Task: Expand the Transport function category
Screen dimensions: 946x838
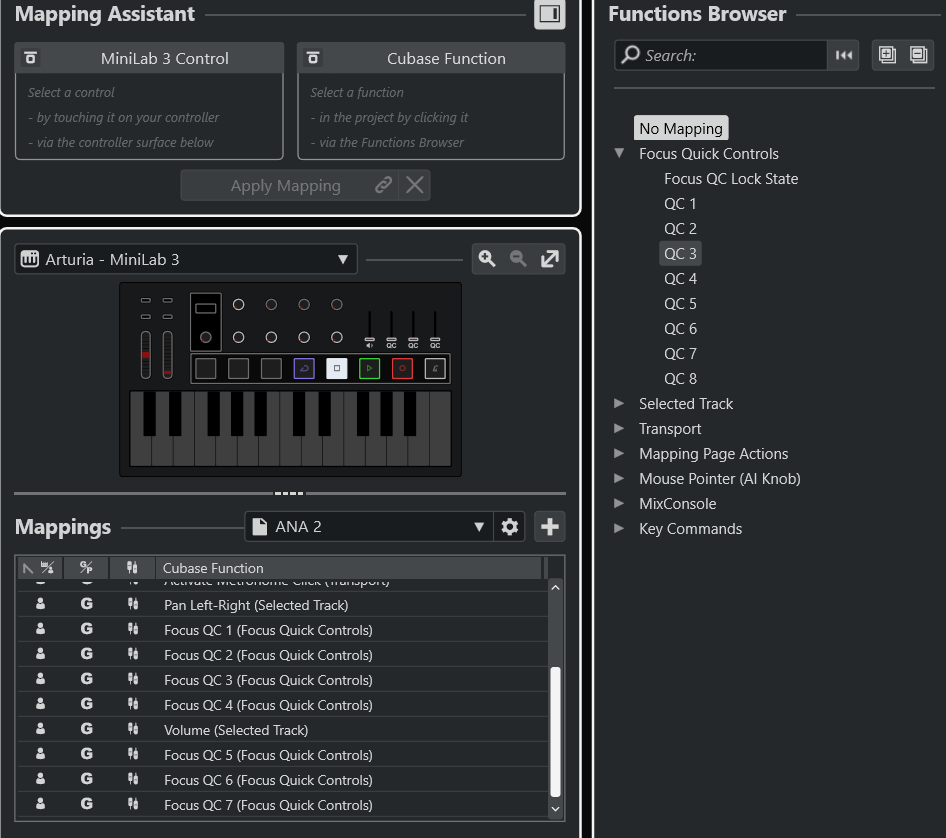Action: click(x=619, y=429)
